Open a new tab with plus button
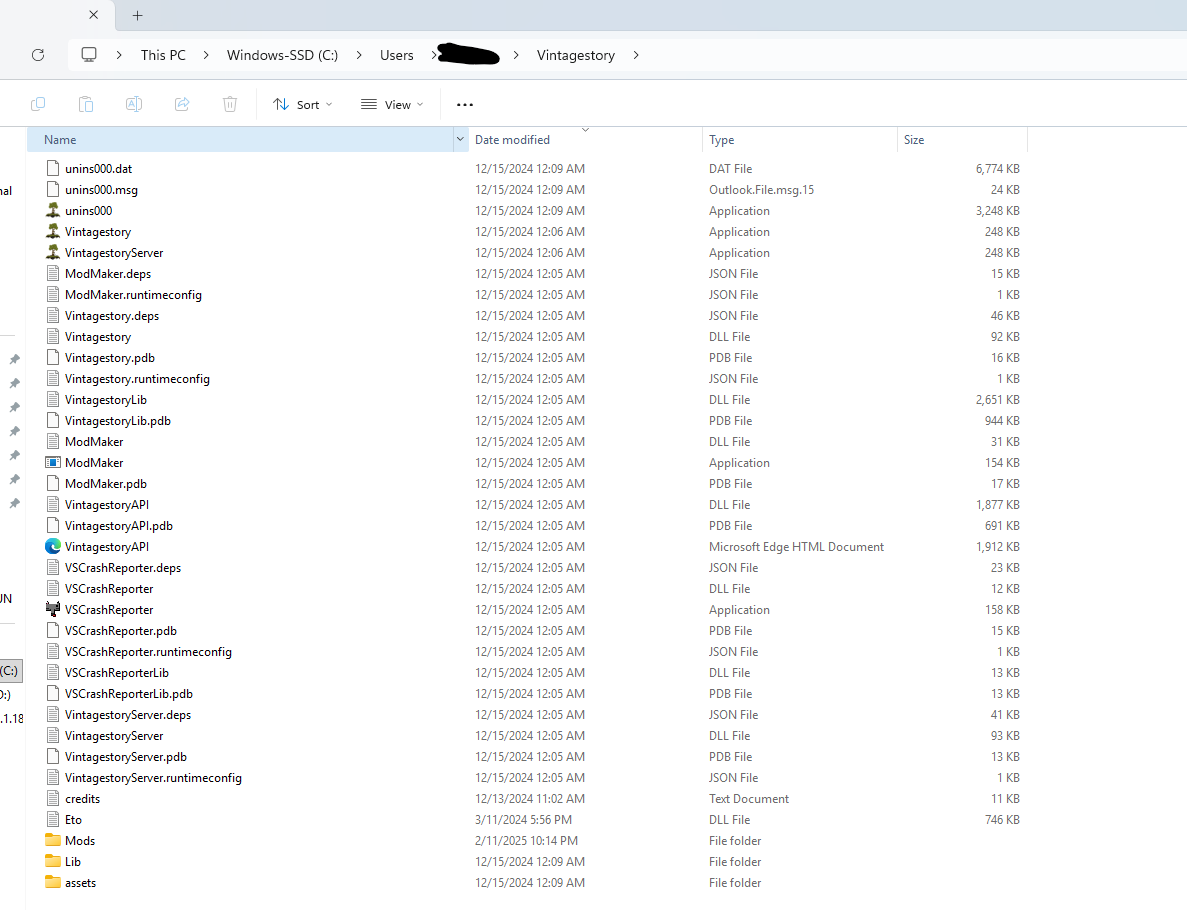This screenshot has height=910, width=1187. (138, 15)
